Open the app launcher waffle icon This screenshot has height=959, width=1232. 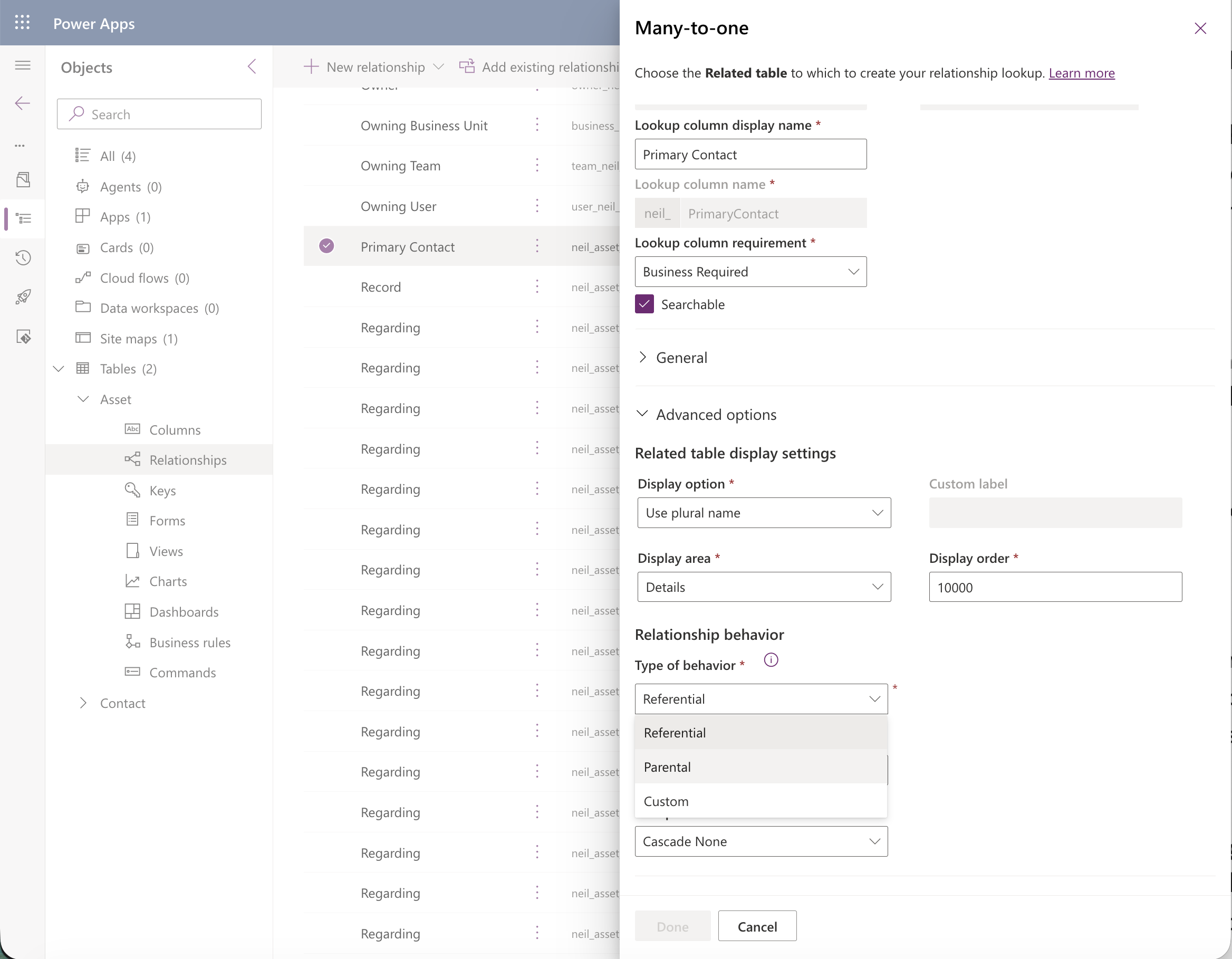tap(23, 23)
